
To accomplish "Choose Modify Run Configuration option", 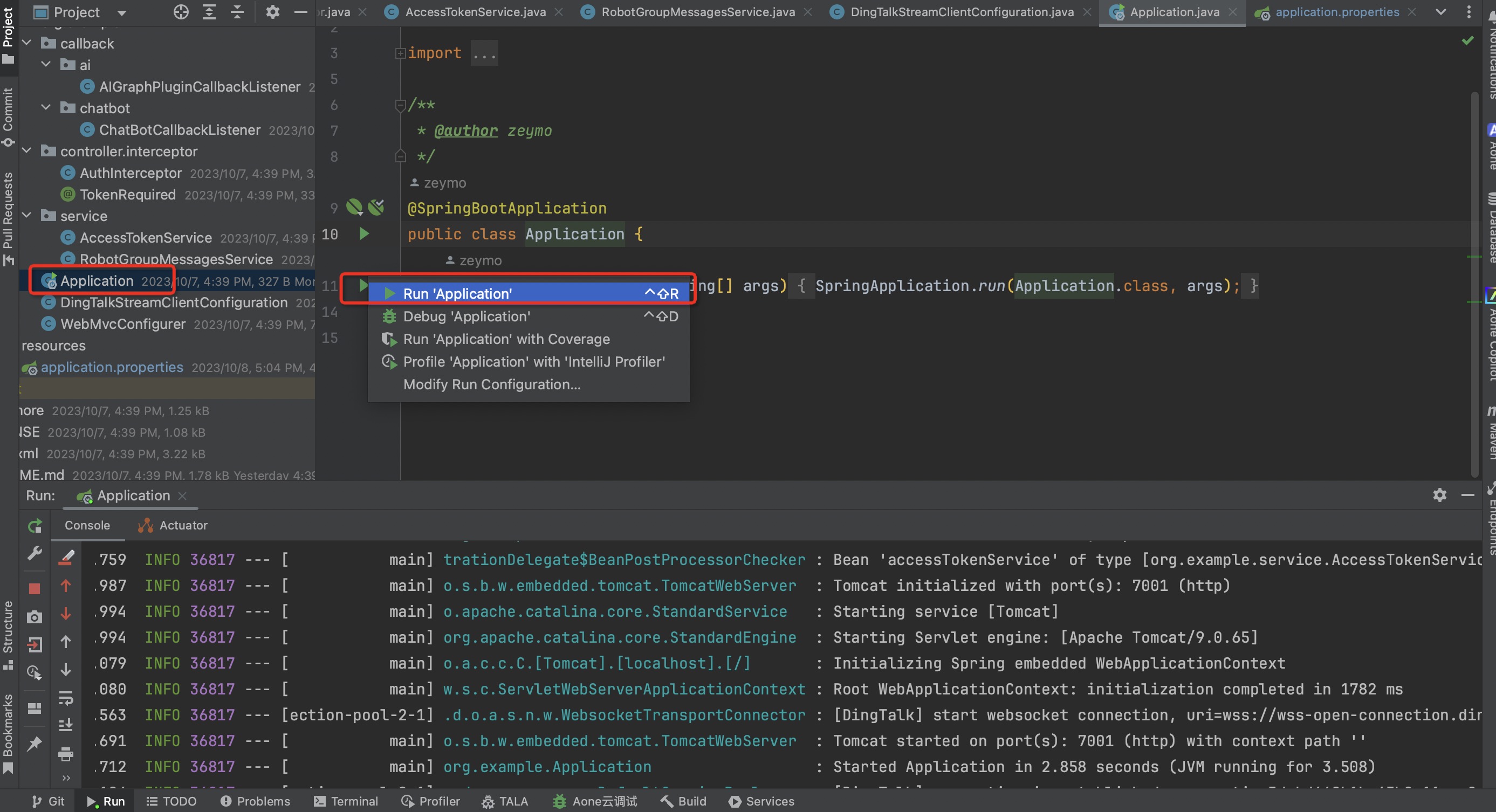I will point(529,384).
